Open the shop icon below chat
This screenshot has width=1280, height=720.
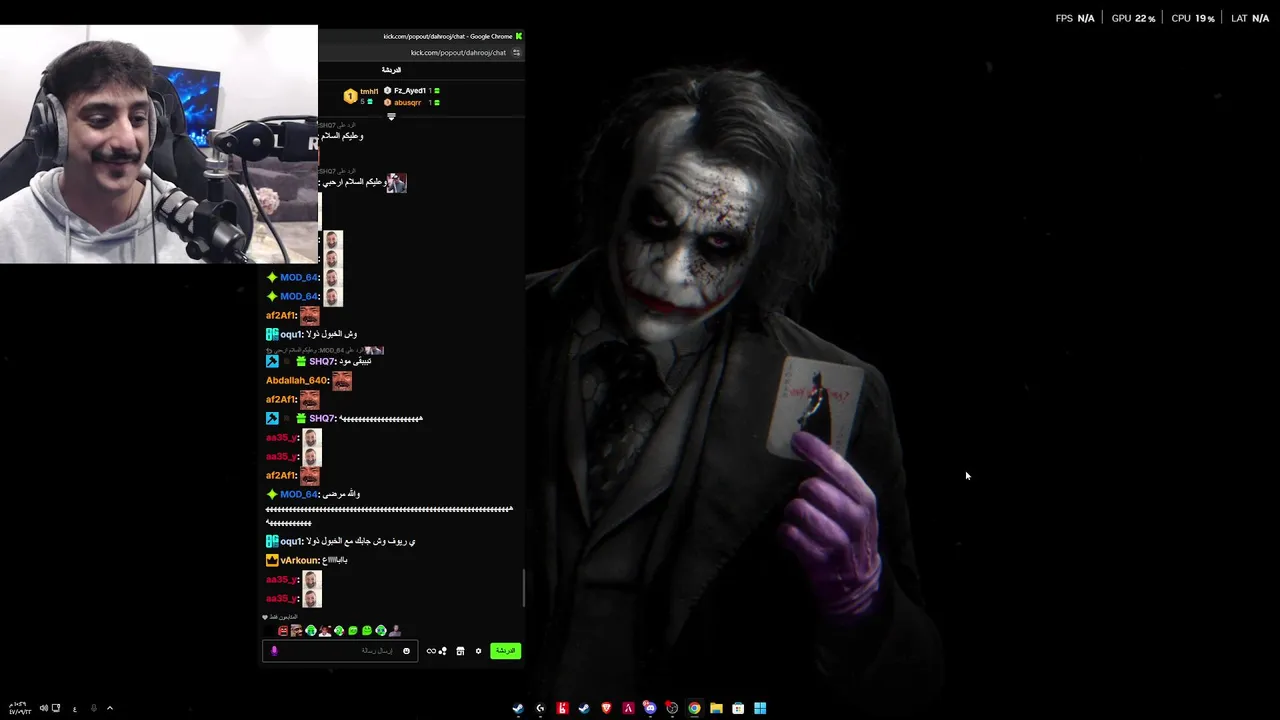coord(460,651)
